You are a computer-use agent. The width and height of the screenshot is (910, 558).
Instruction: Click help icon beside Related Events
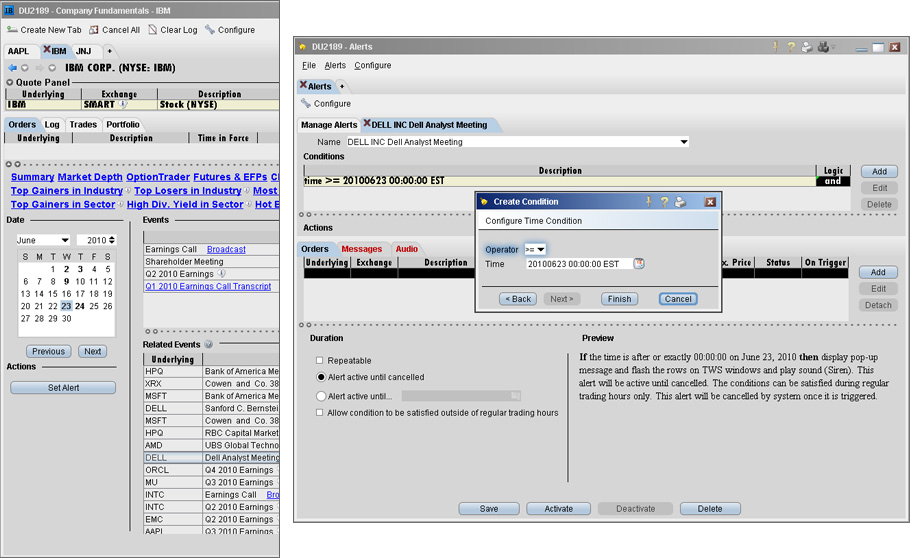[208, 344]
